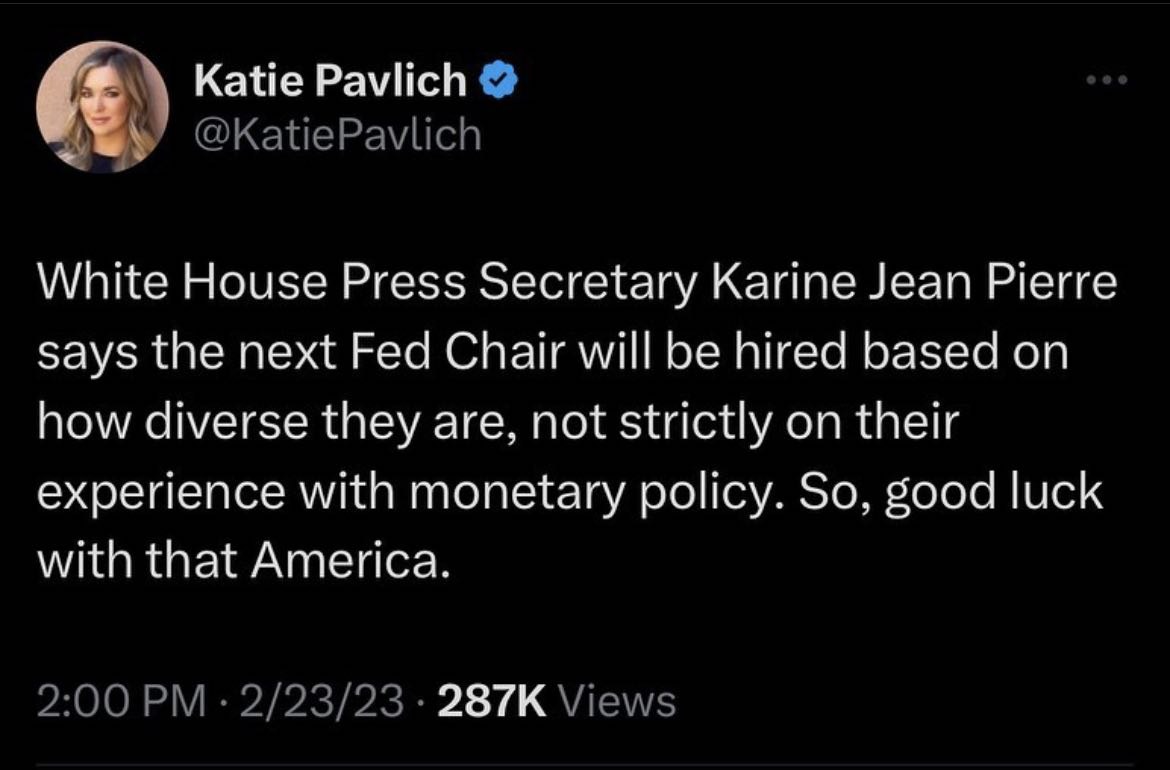The width and height of the screenshot is (1170, 770).
Task: Click the bold 287K number
Action: 492,702
